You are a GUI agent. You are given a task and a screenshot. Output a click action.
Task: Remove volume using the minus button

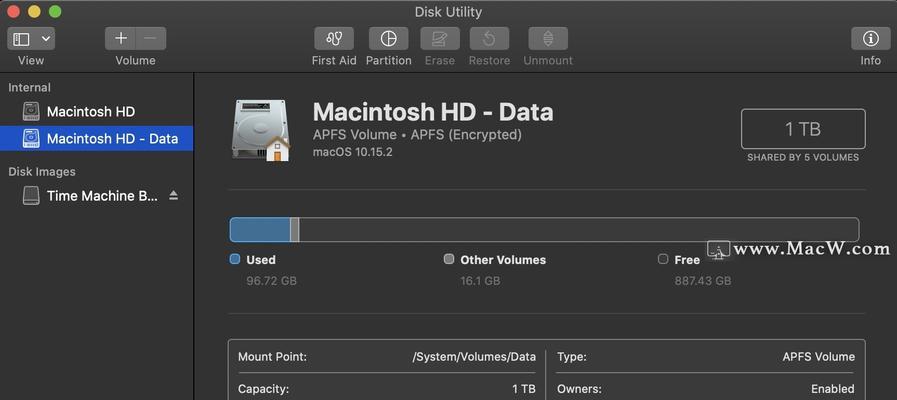(x=151, y=39)
